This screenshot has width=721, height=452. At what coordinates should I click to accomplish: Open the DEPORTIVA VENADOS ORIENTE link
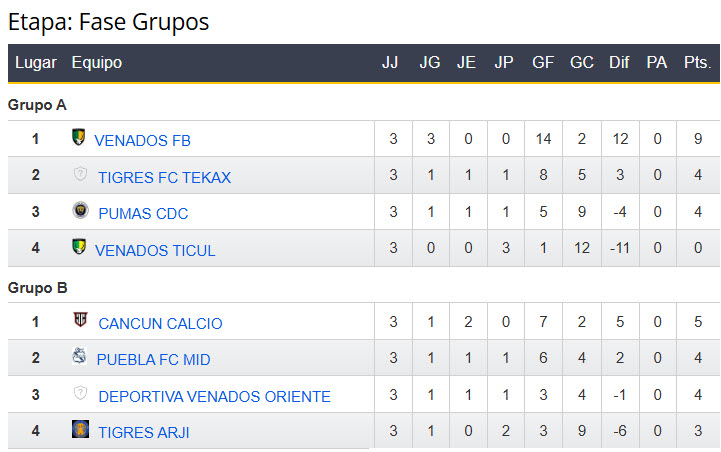[214, 397]
